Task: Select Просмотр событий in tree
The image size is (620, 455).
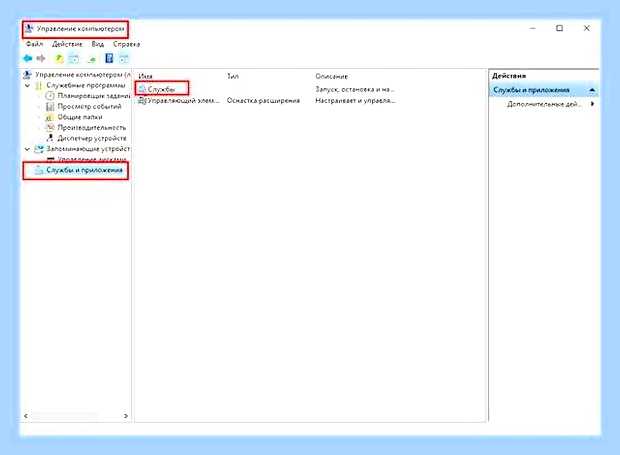Action: coord(89,106)
